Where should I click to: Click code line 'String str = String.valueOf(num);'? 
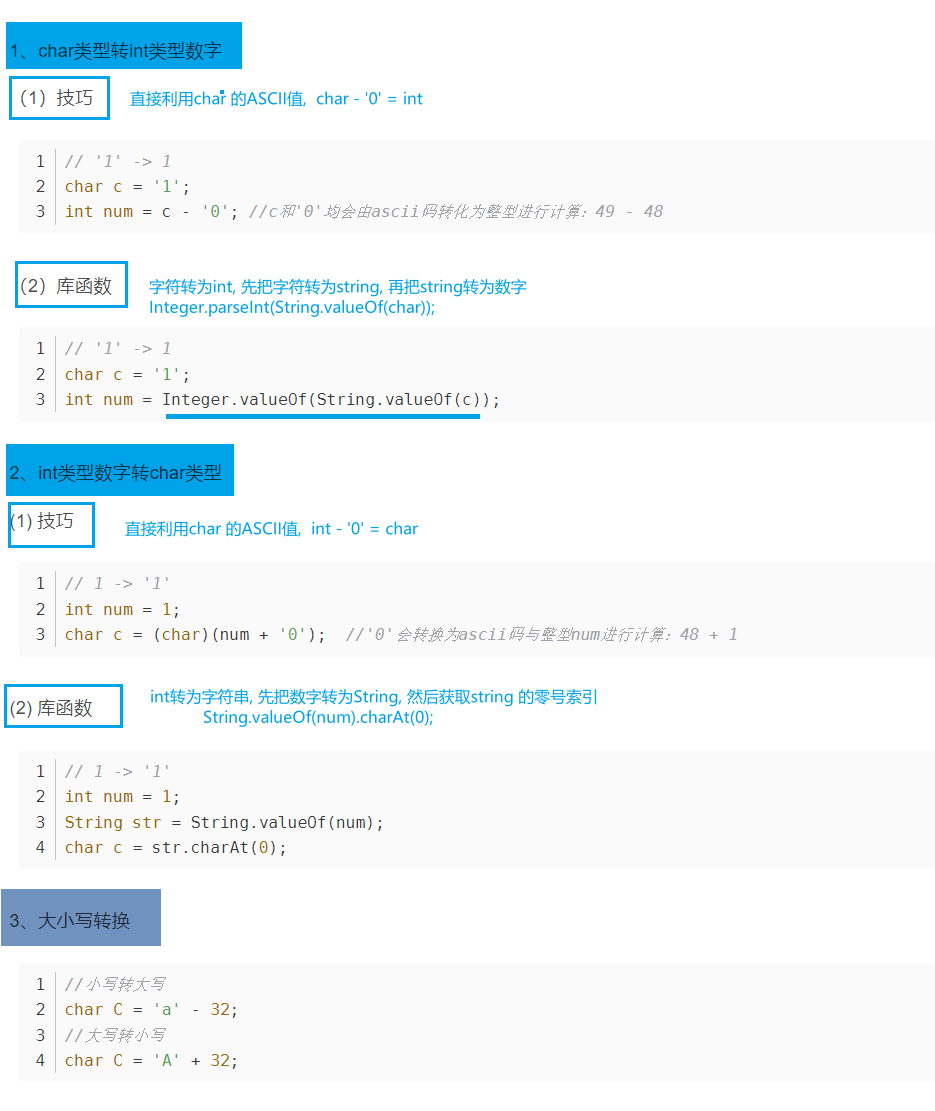point(224,823)
